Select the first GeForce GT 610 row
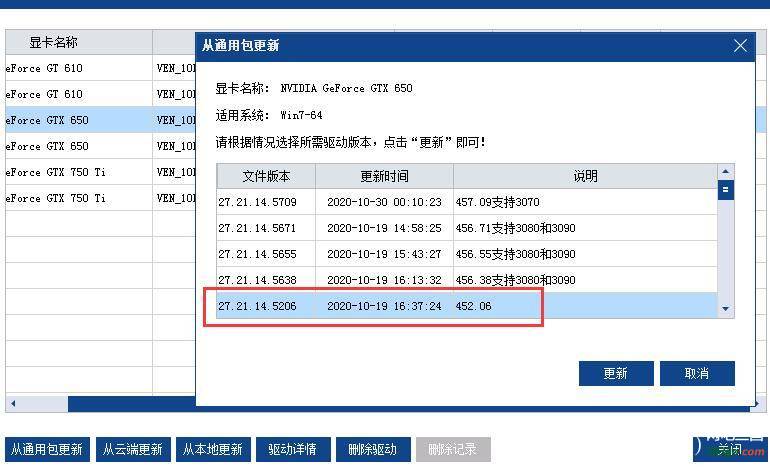 (101, 68)
